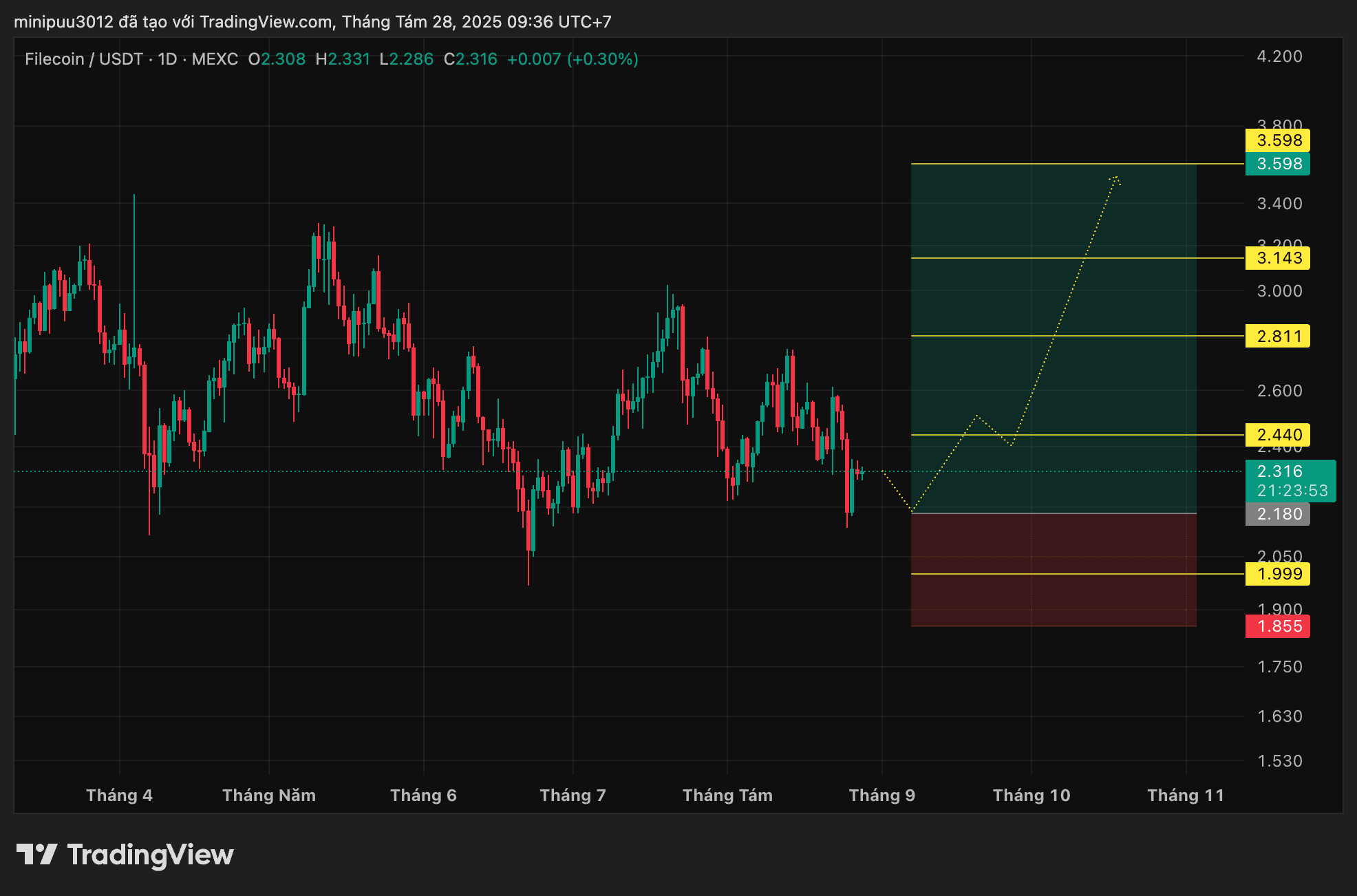Image resolution: width=1357 pixels, height=896 pixels.
Task: Click the Filecoin / USDT symbol title
Action: pos(83,59)
